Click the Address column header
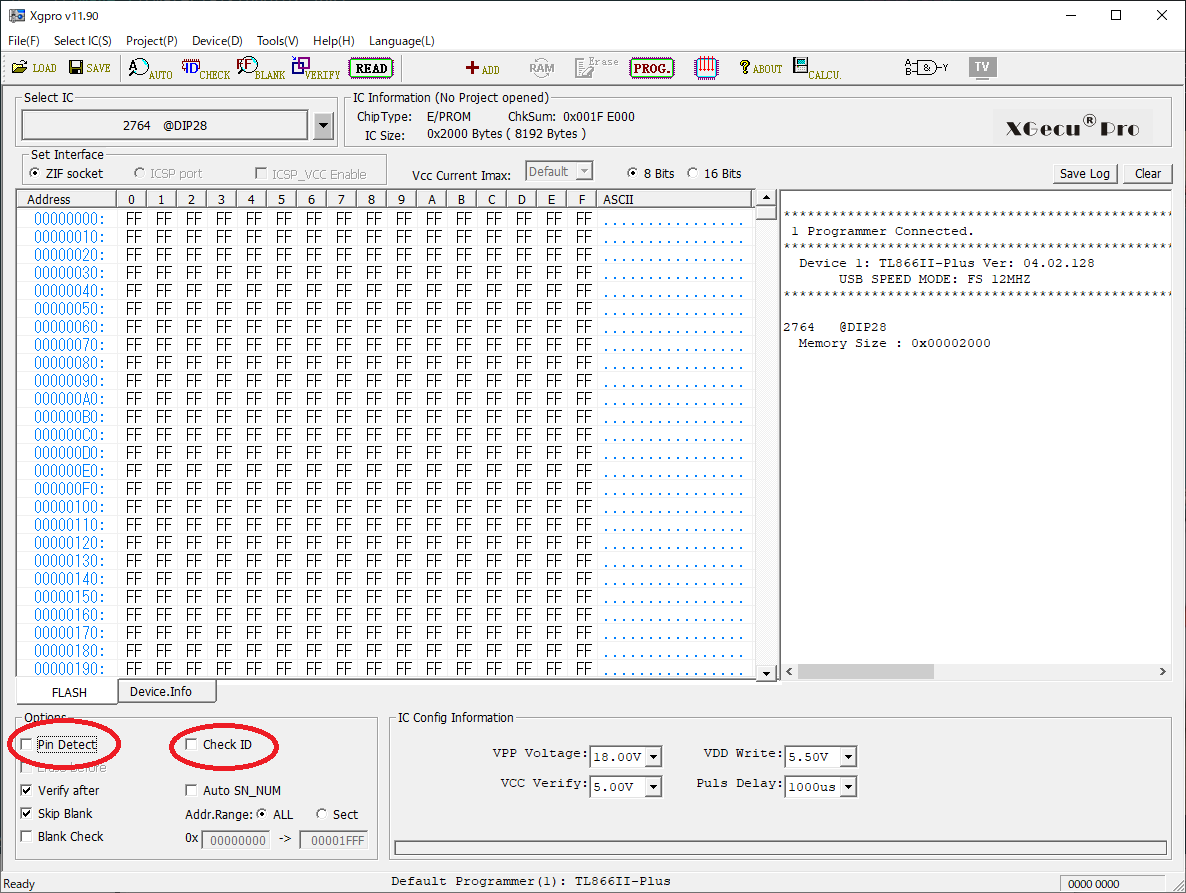This screenshot has height=893, width=1186. click(x=67, y=199)
